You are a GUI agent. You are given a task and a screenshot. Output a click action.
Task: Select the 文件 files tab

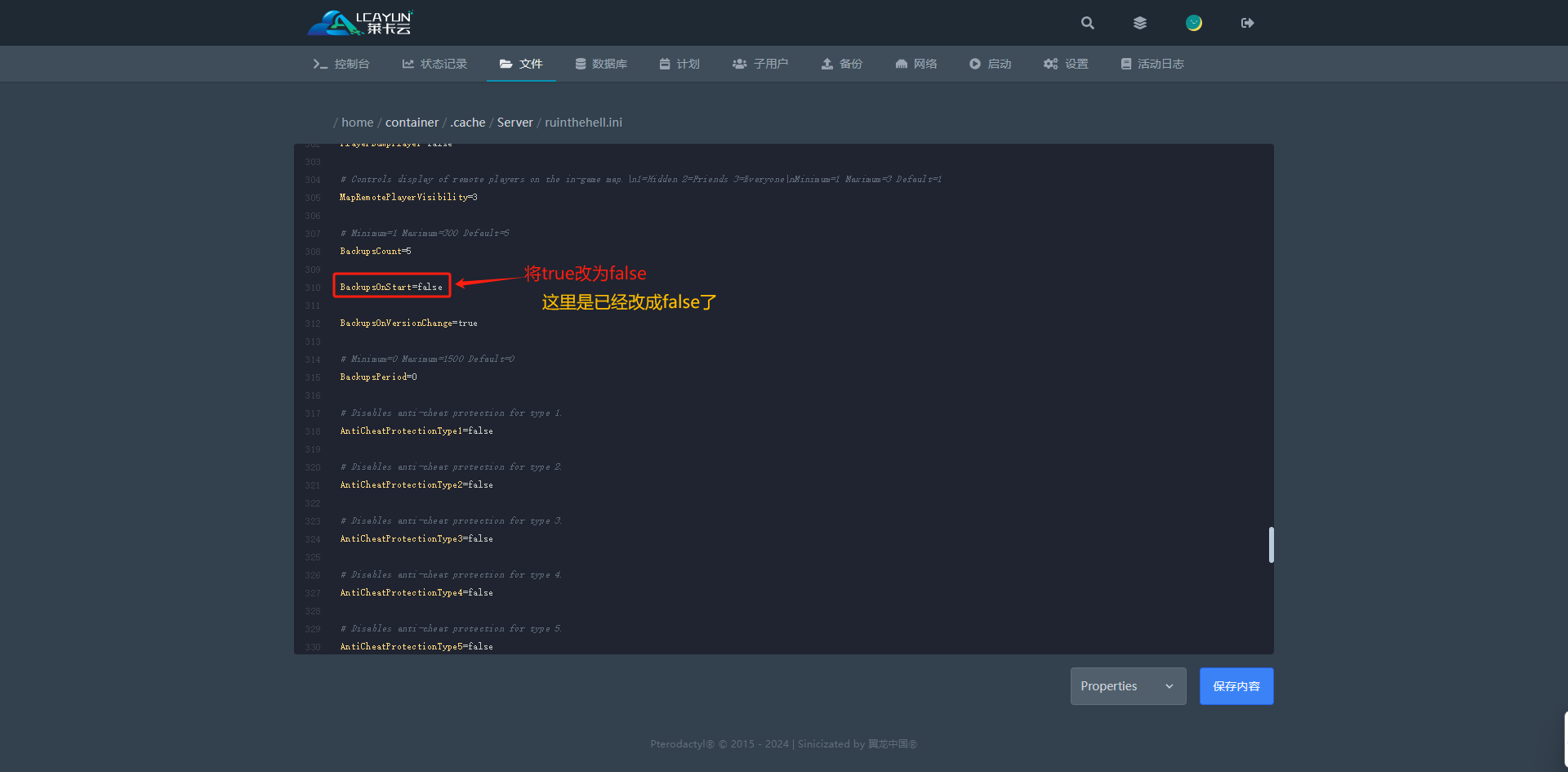[x=521, y=64]
